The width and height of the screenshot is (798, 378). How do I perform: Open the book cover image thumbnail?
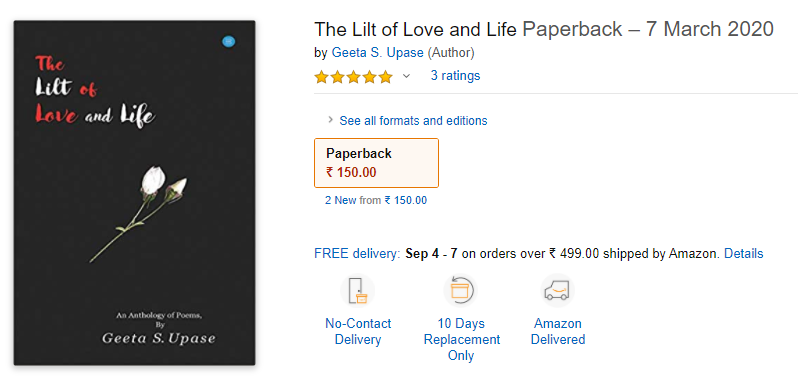point(134,193)
